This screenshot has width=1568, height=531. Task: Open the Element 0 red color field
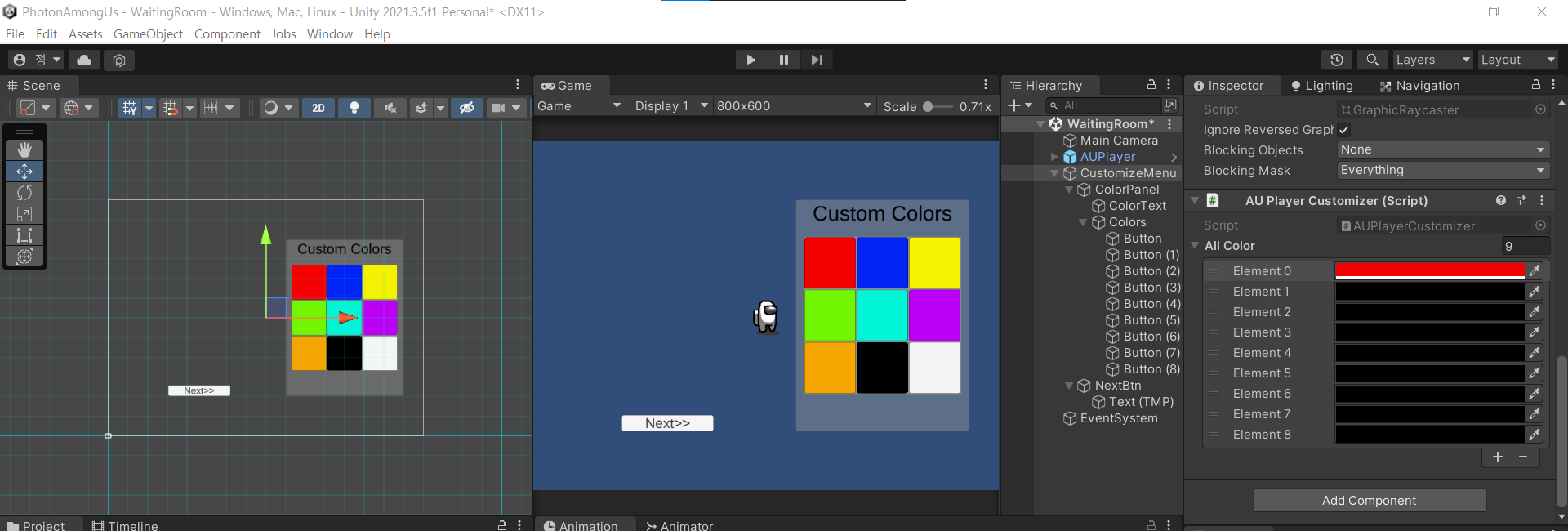tap(1430, 270)
